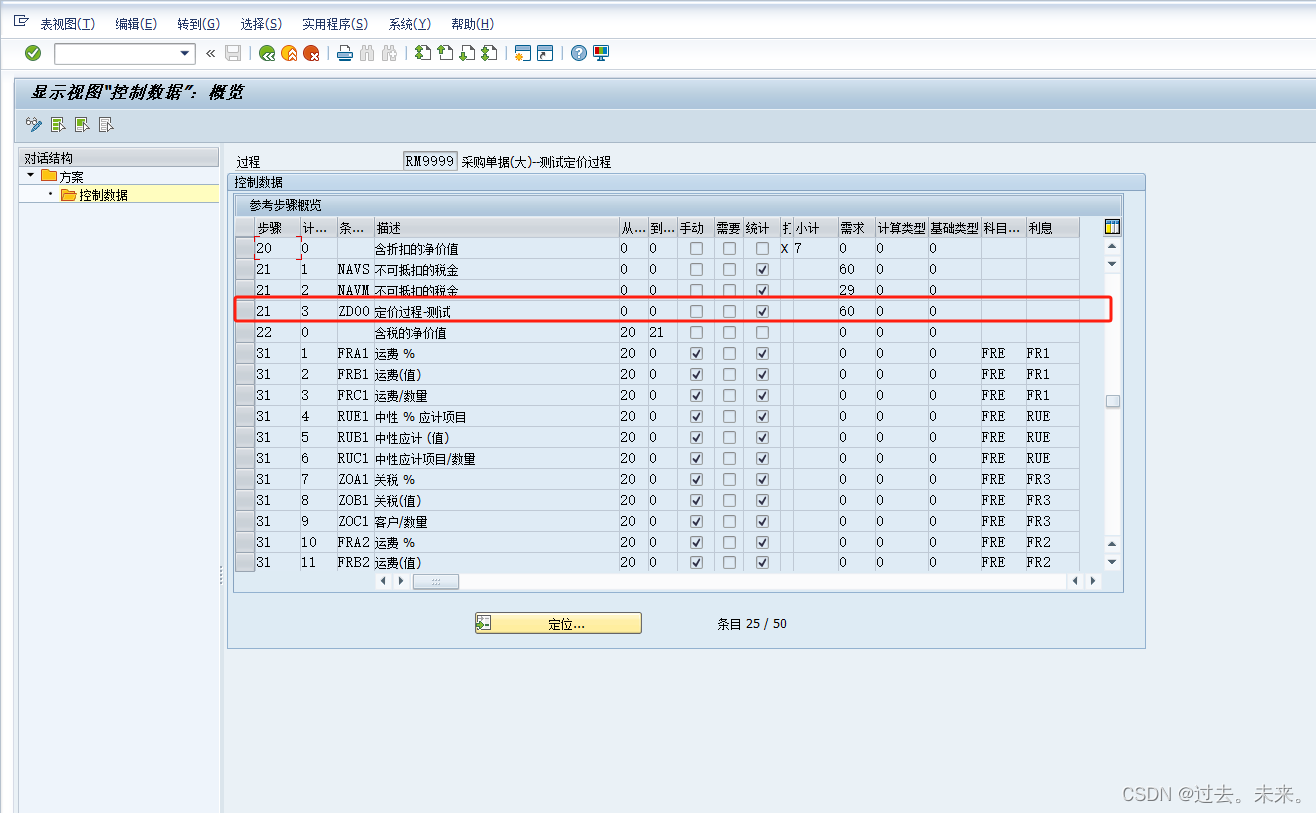Viewport: 1316px width, 813px height.
Task: Click the green Back icon
Action: 267,53
